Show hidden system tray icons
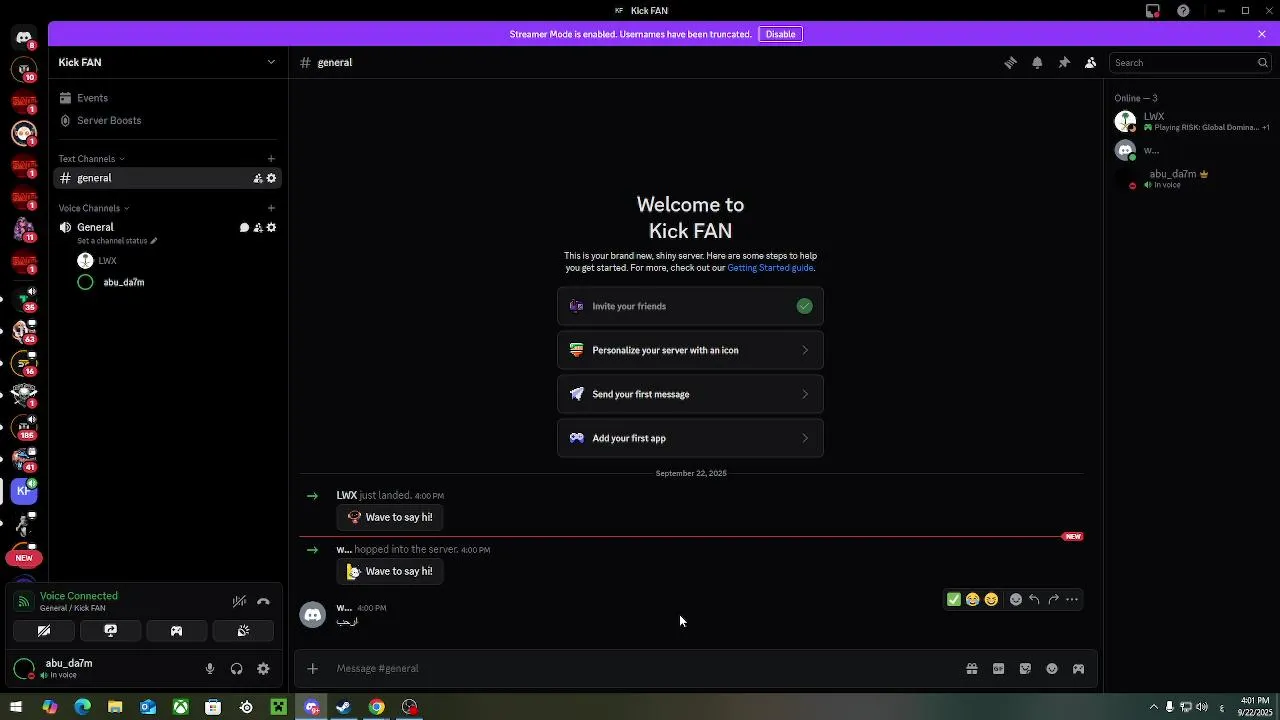 click(x=1153, y=707)
